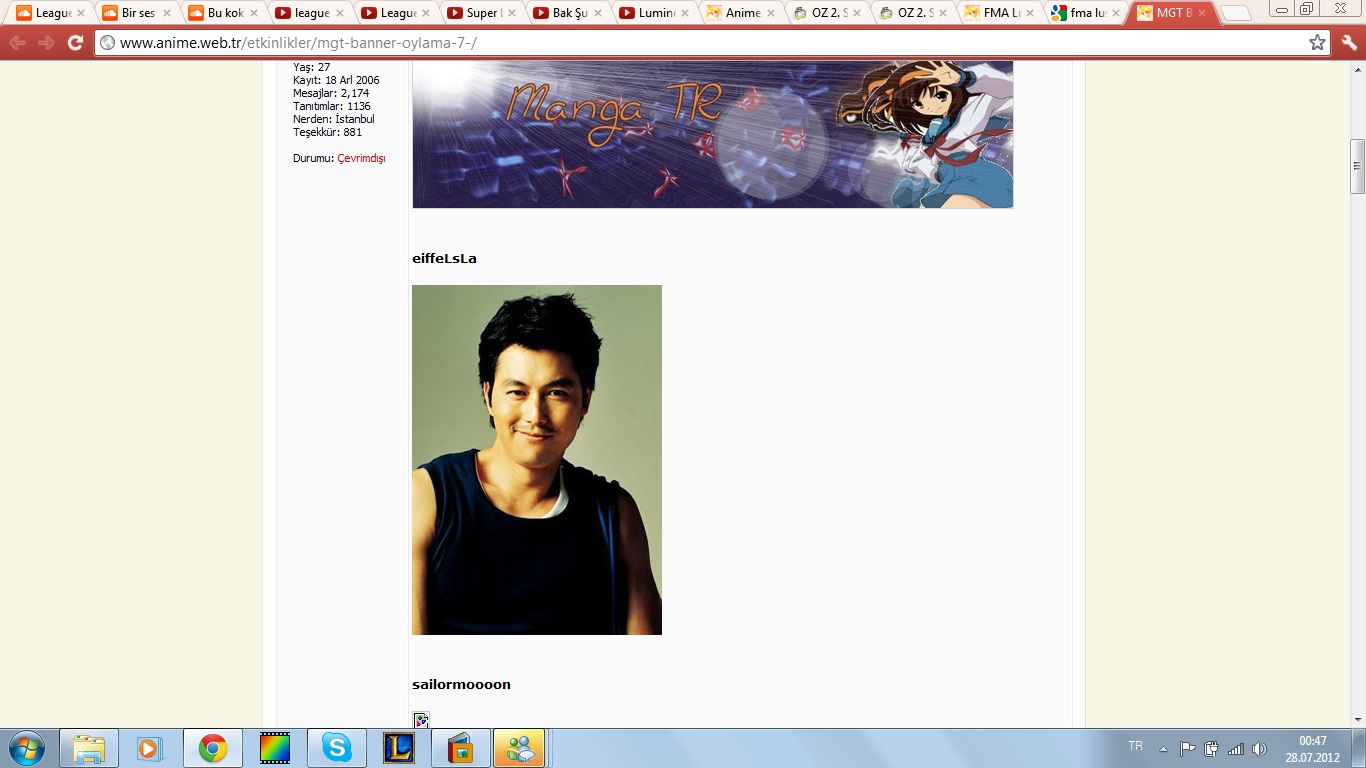Viewport: 1366px width, 768px height.
Task: Close the 'Bak Şu' tab
Action: click(x=599, y=13)
